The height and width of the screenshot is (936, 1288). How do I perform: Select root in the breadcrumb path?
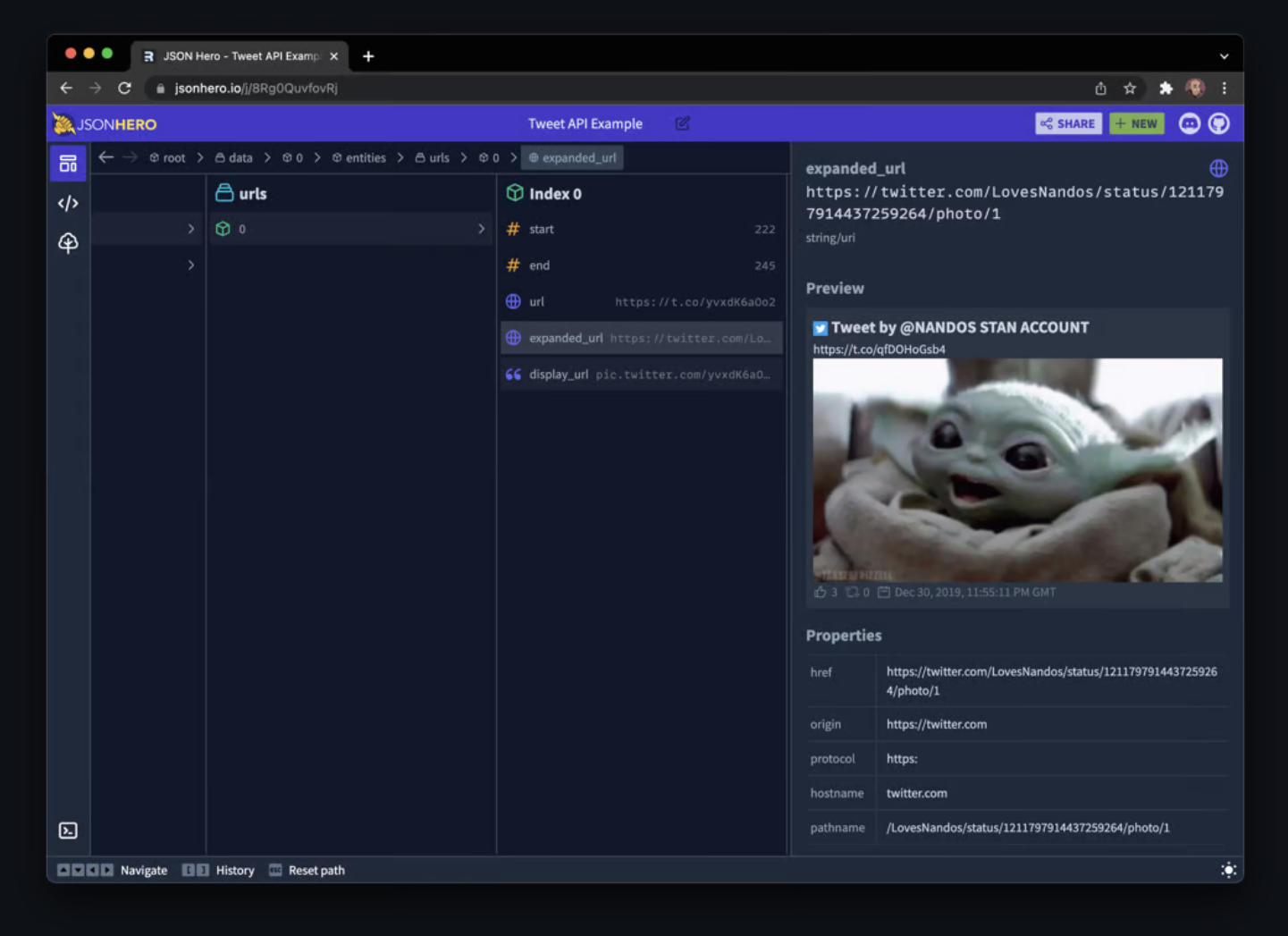(167, 157)
